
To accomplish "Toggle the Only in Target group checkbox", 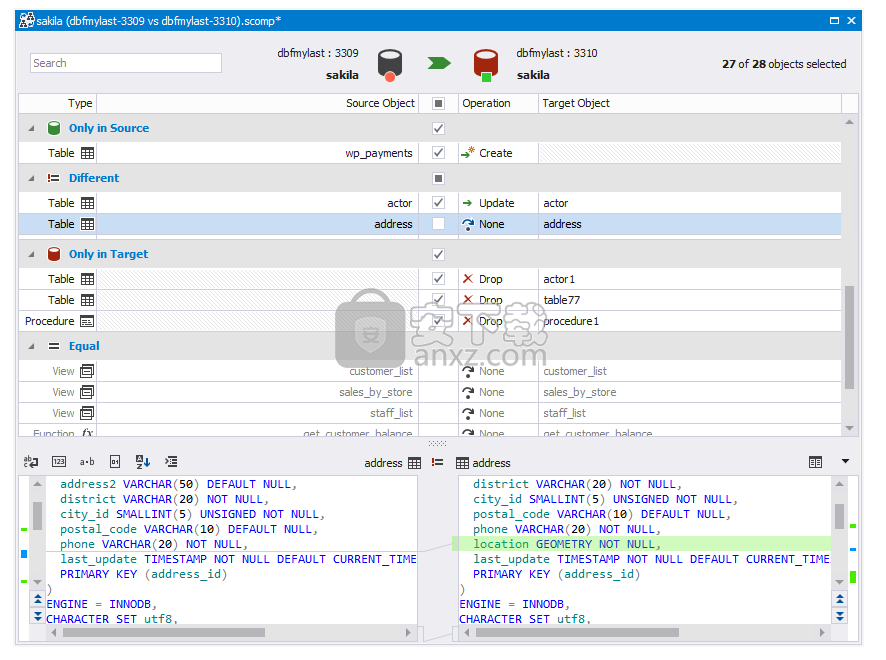I will [x=438, y=254].
